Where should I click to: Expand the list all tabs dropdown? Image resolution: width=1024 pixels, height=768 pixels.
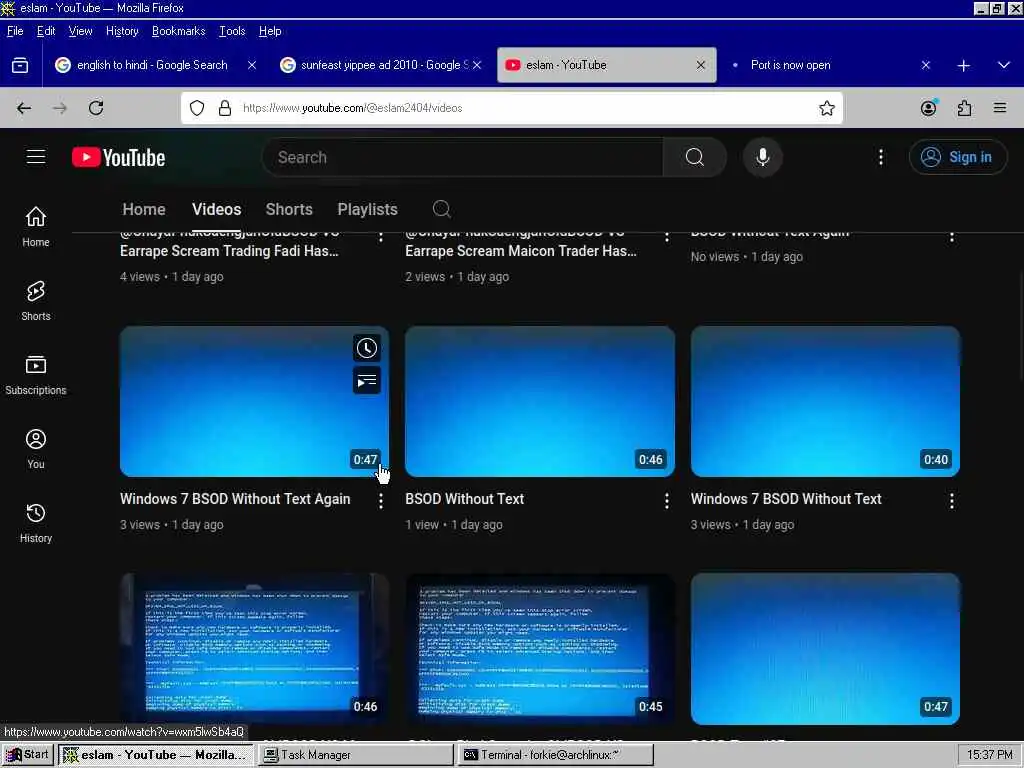[1004, 65]
